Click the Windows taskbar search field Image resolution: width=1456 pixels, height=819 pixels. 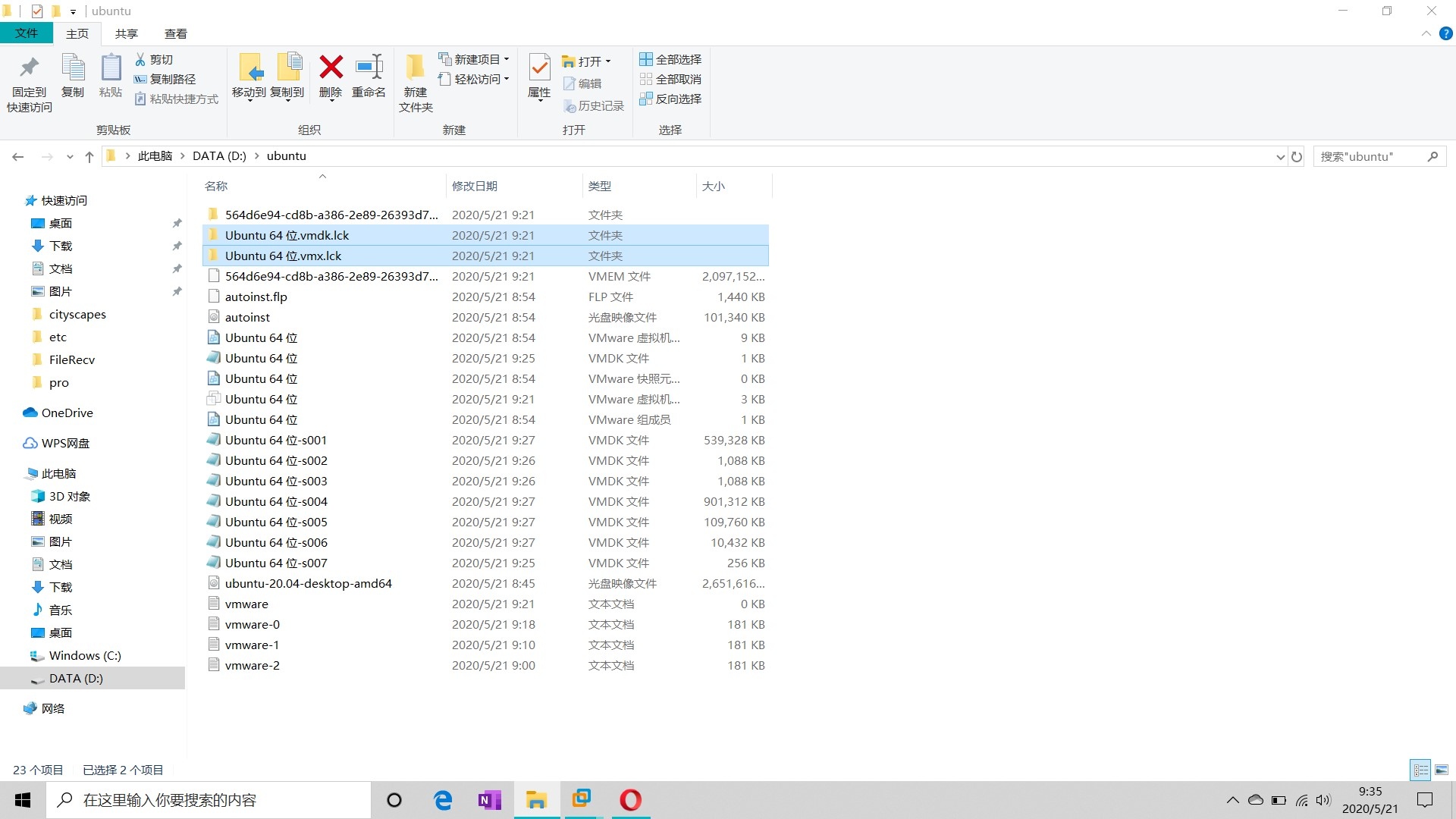209,800
